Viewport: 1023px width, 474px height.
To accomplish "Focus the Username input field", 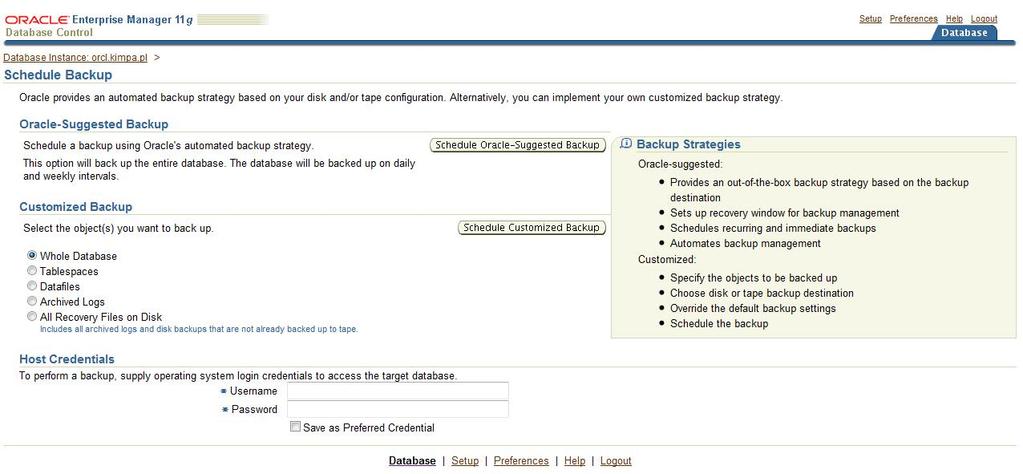I will 398,391.
